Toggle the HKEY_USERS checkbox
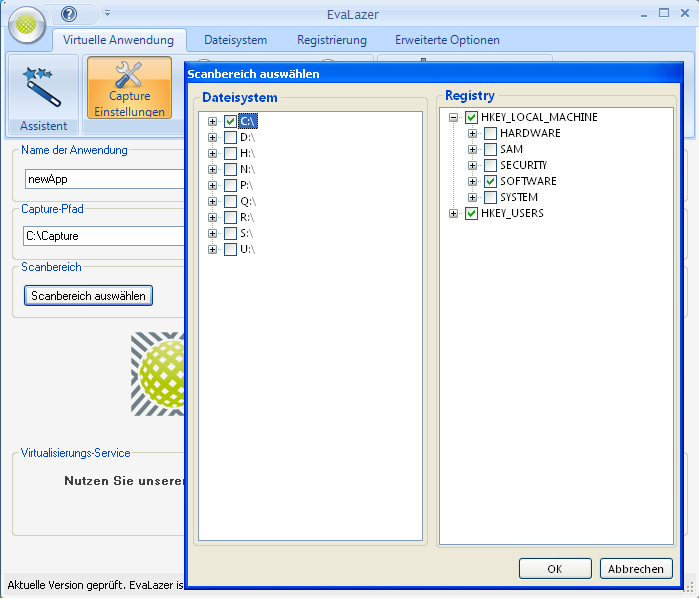This screenshot has width=699, height=599. 471,213
